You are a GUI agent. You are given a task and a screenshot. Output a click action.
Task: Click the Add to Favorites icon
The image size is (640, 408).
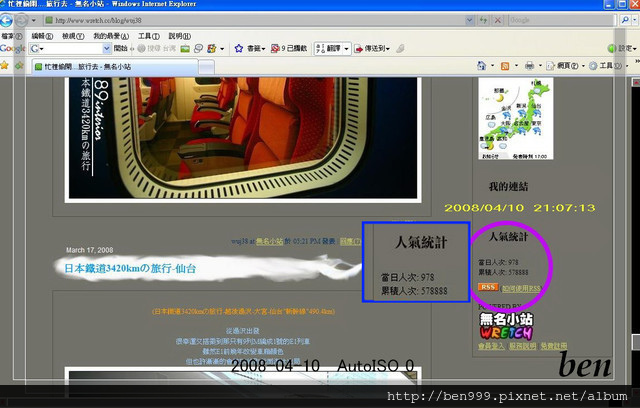click(x=19, y=65)
